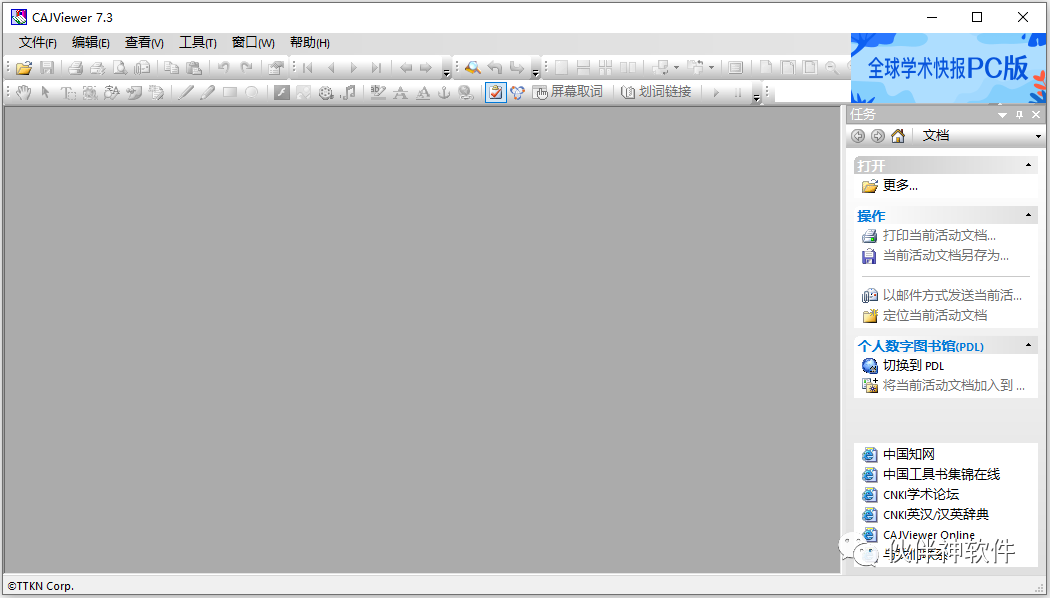Image resolution: width=1050 pixels, height=598 pixels.
Task: Open the 窗口(W) menu
Action: 253,43
